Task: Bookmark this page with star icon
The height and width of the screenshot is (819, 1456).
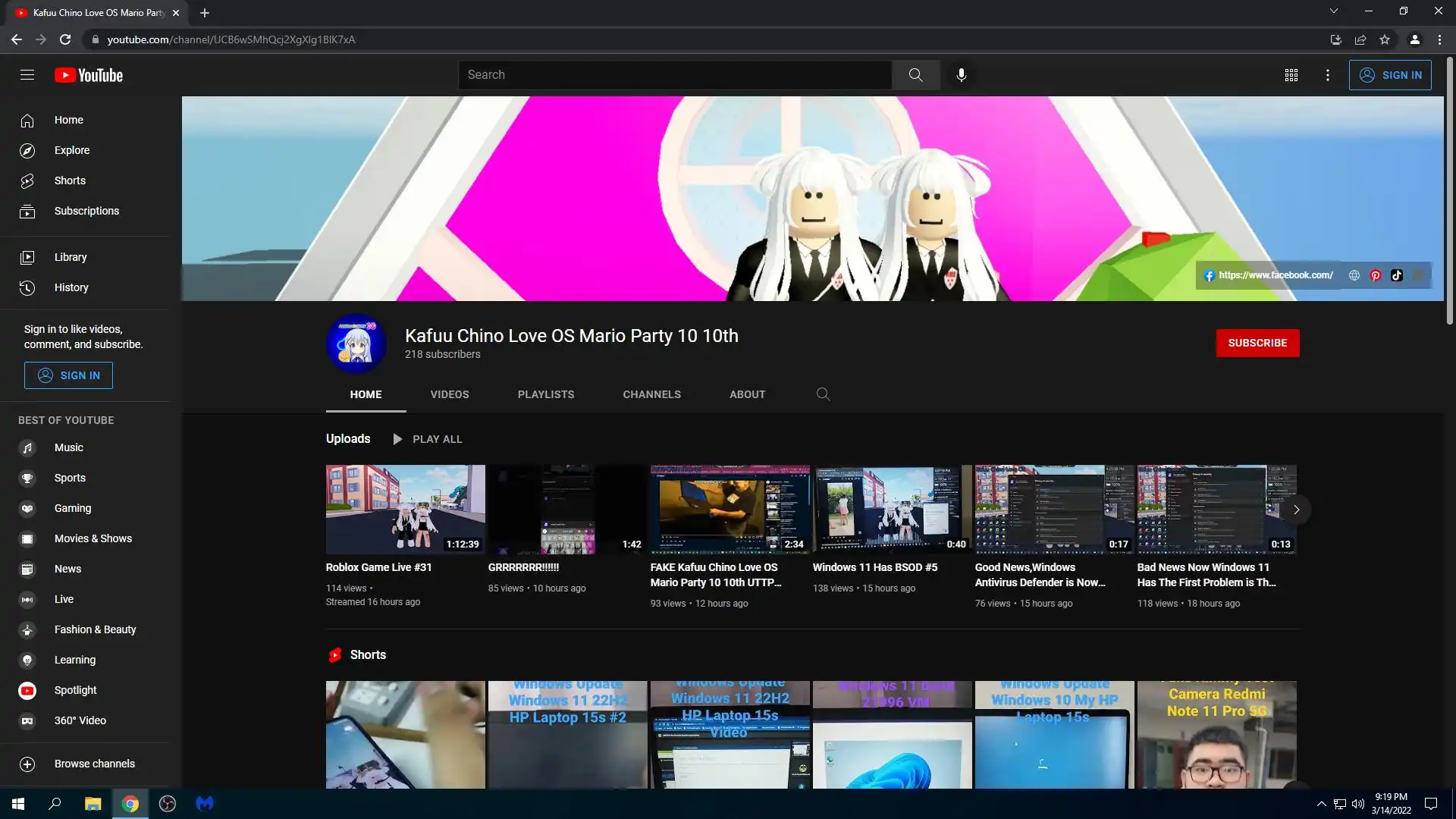Action: [1385, 39]
